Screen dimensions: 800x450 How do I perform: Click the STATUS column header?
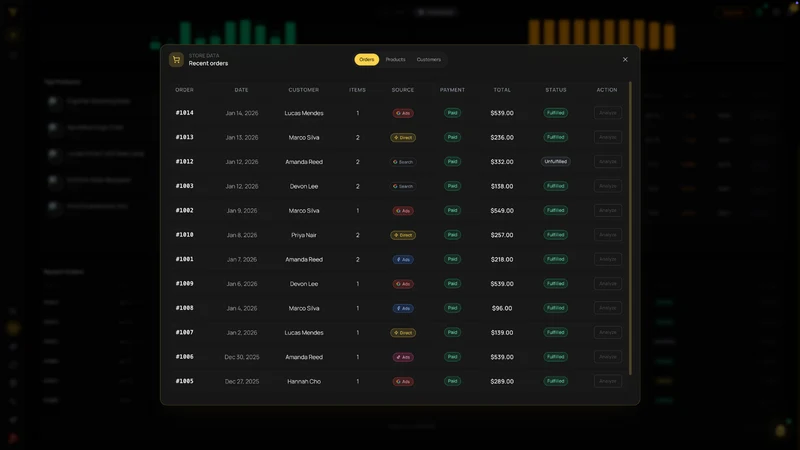556,90
